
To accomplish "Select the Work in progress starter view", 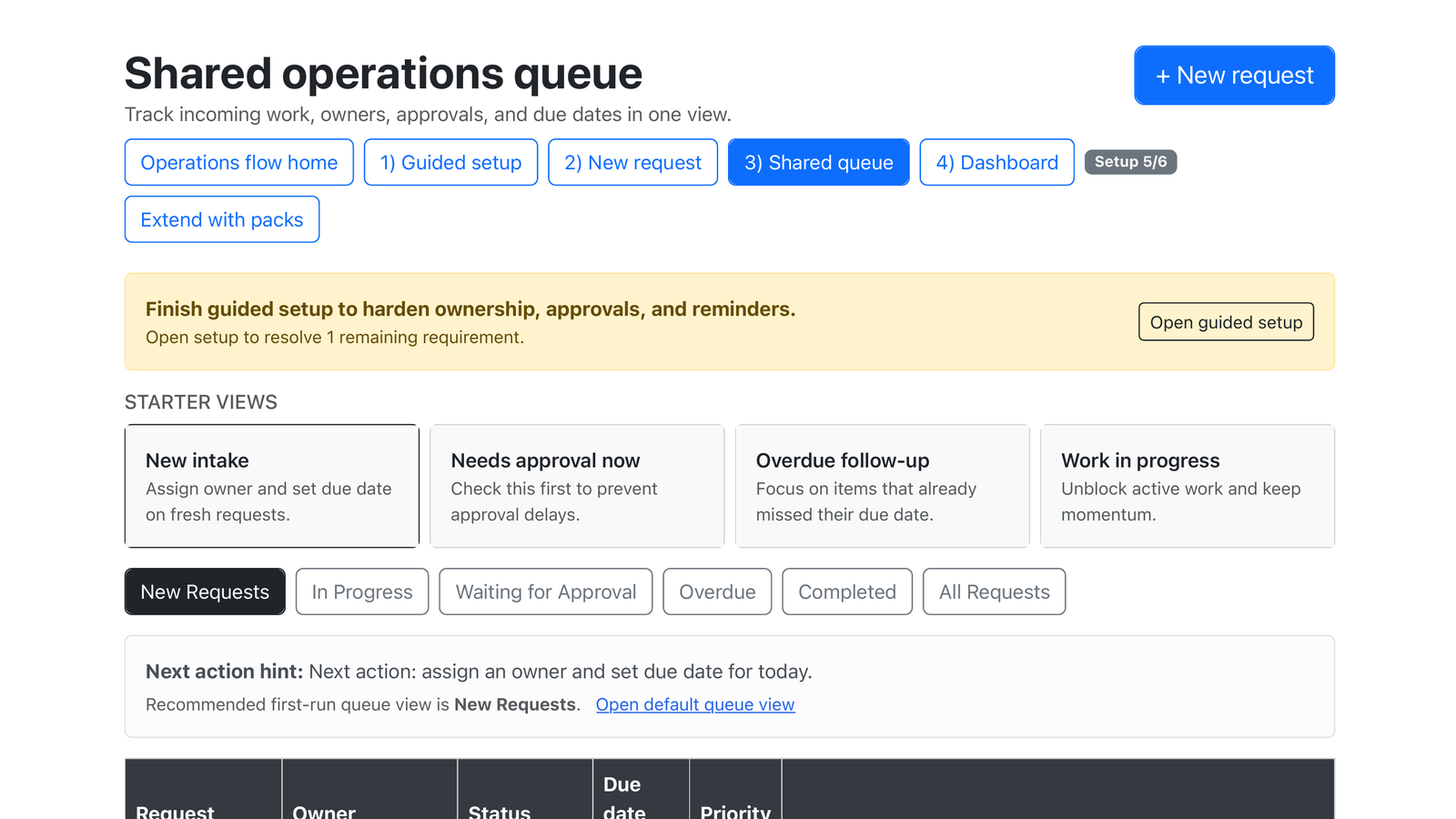I will (1187, 486).
